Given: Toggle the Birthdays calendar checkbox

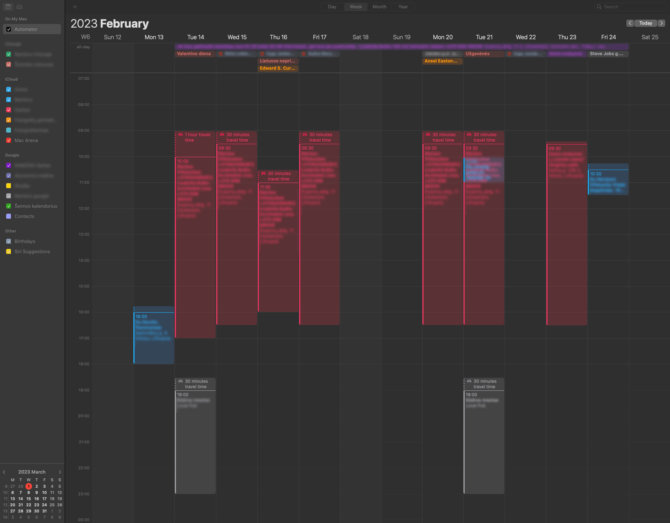Looking at the screenshot, I should pos(9,241).
